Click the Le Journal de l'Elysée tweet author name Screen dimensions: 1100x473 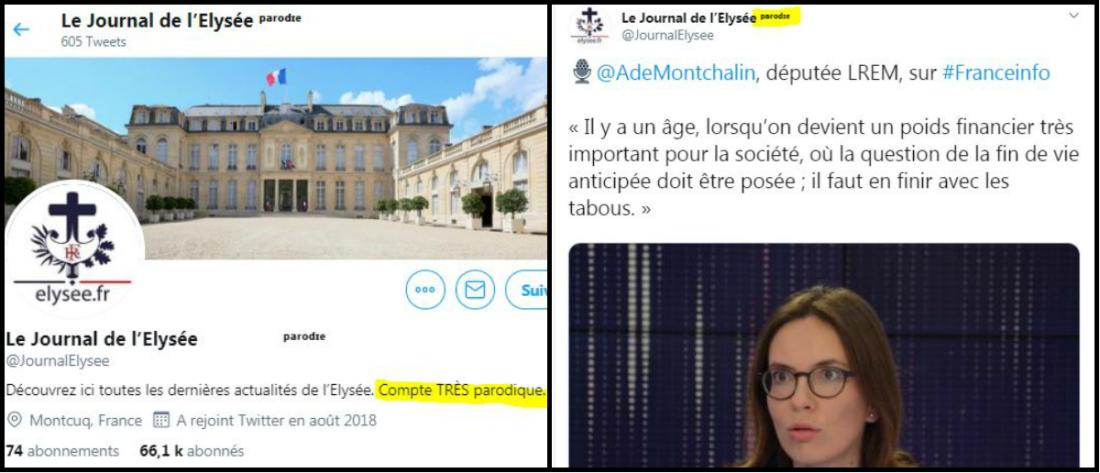pos(685,18)
